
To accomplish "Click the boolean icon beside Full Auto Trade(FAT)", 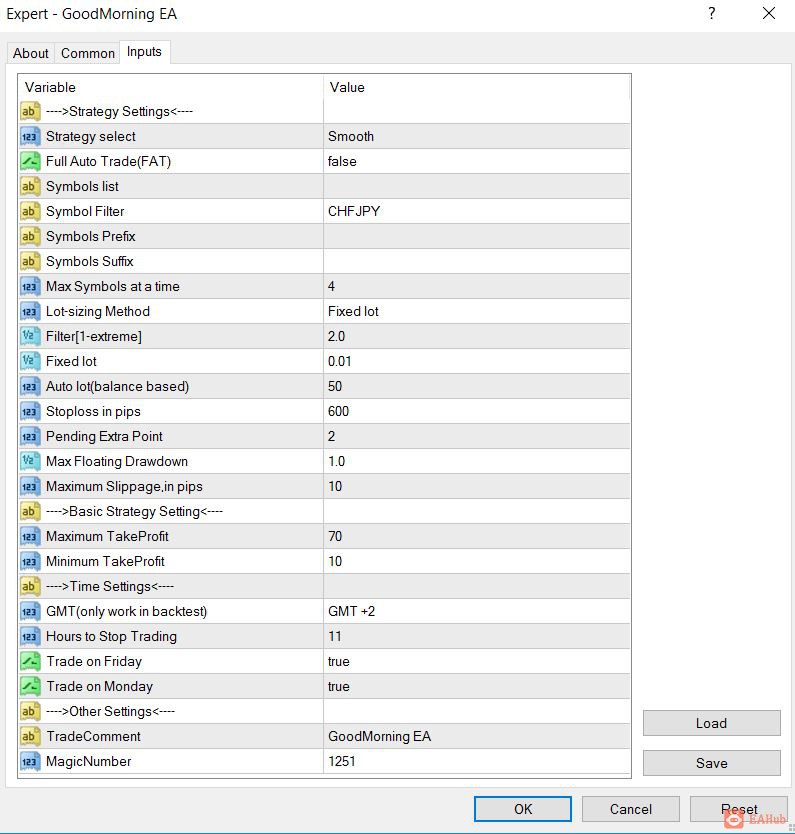I will click(30, 161).
